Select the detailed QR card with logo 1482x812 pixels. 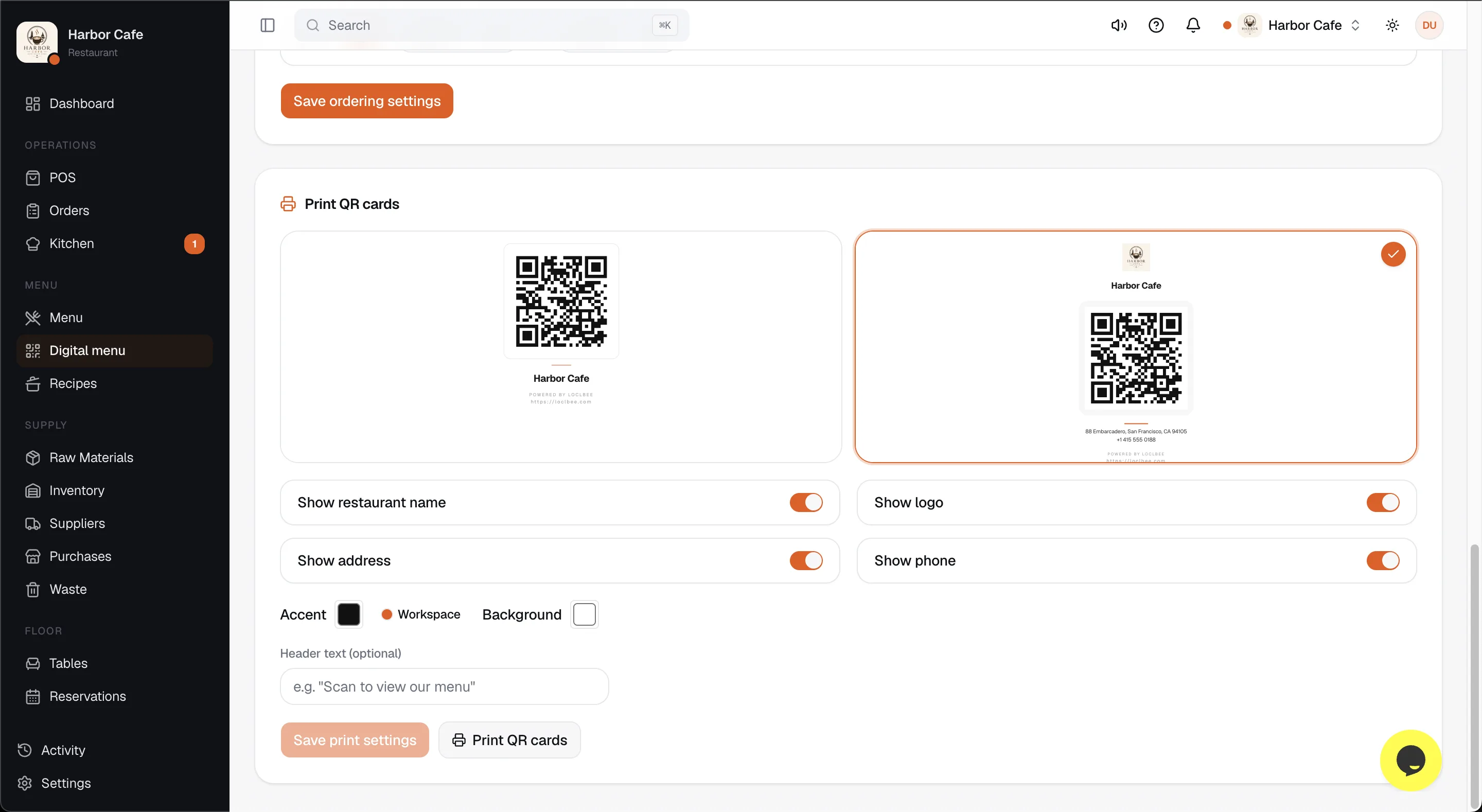point(1136,347)
